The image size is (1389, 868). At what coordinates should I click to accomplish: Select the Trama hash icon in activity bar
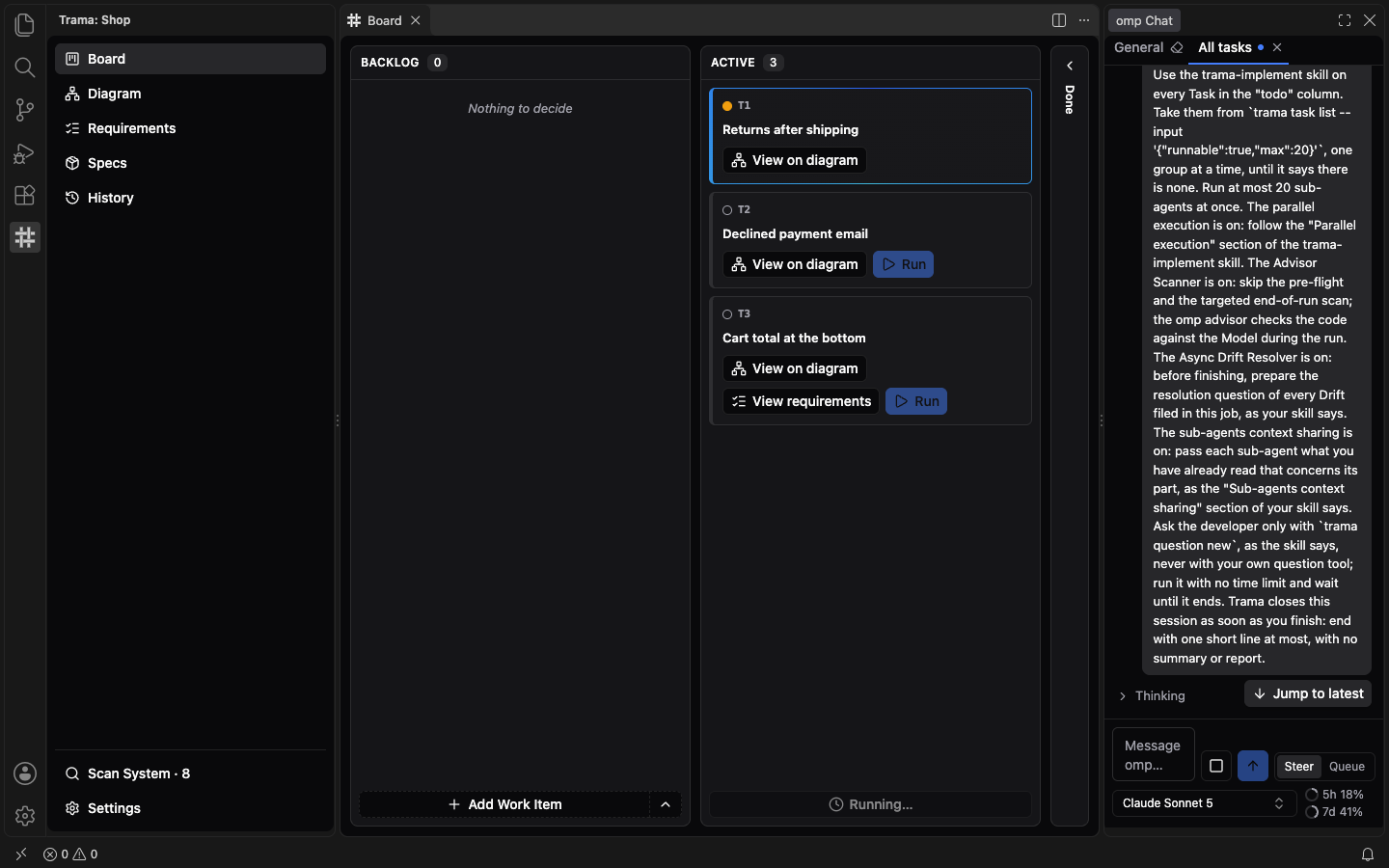(25, 237)
